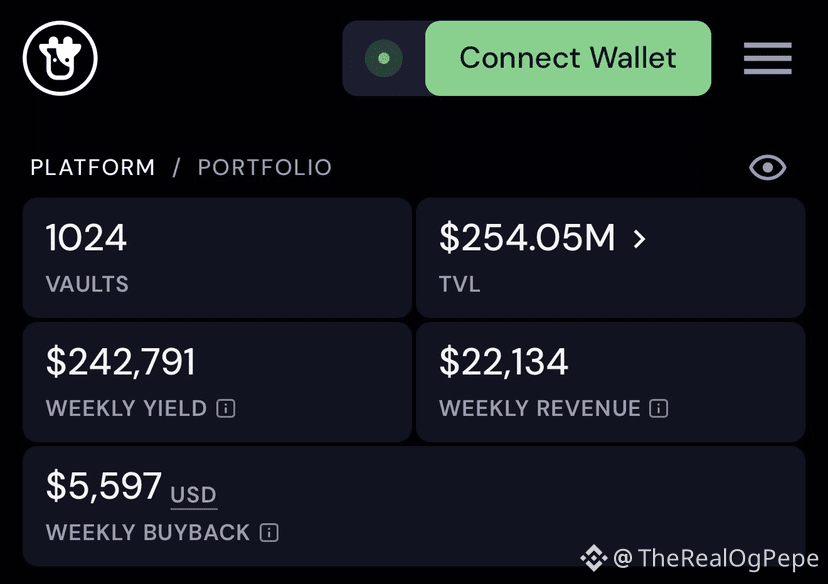Toggle balance visibility eye icon
Viewport: 828px width, 584px height.
click(767, 167)
